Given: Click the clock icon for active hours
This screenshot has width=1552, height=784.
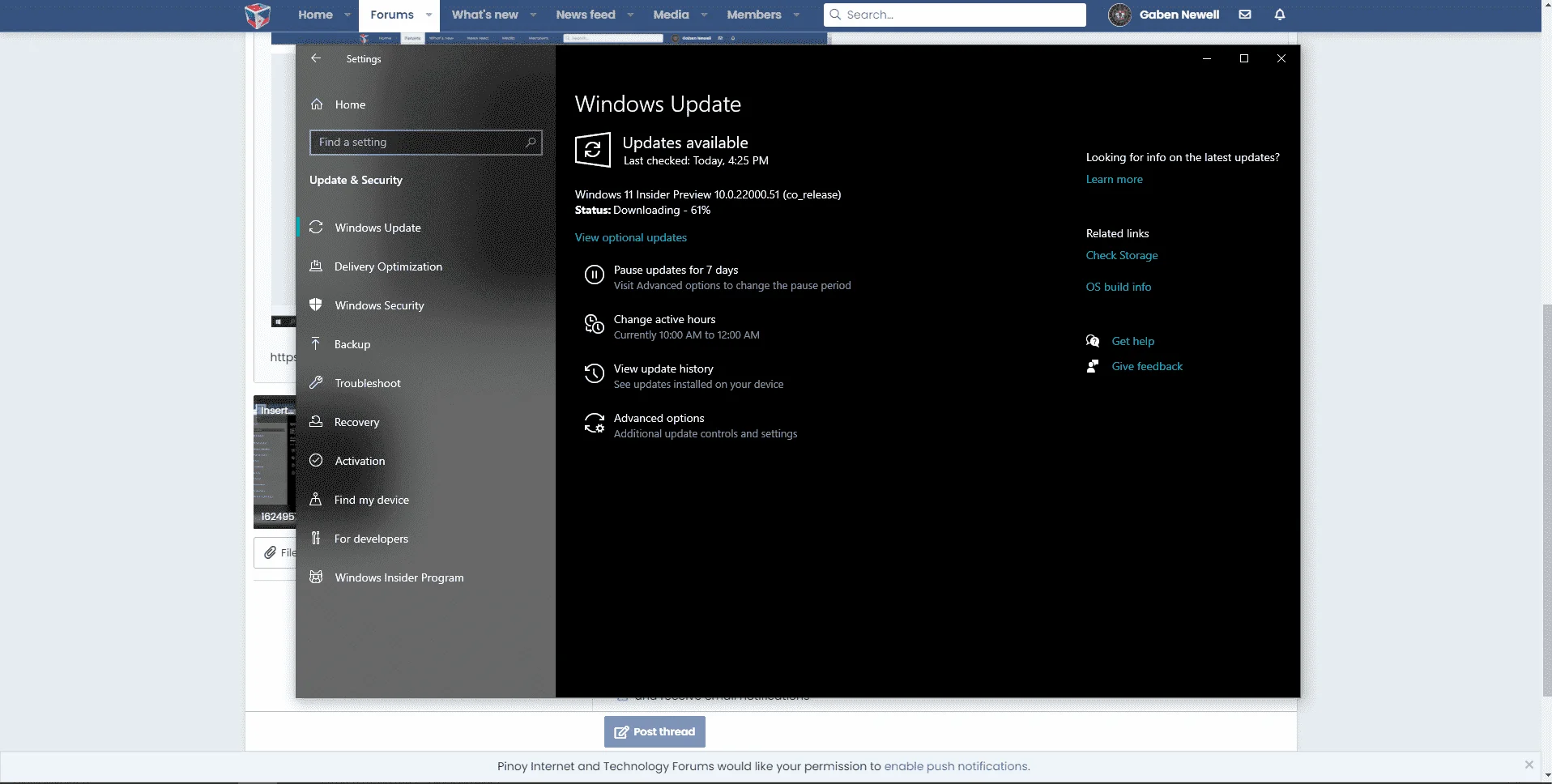Looking at the screenshot, I should point(595,325).
